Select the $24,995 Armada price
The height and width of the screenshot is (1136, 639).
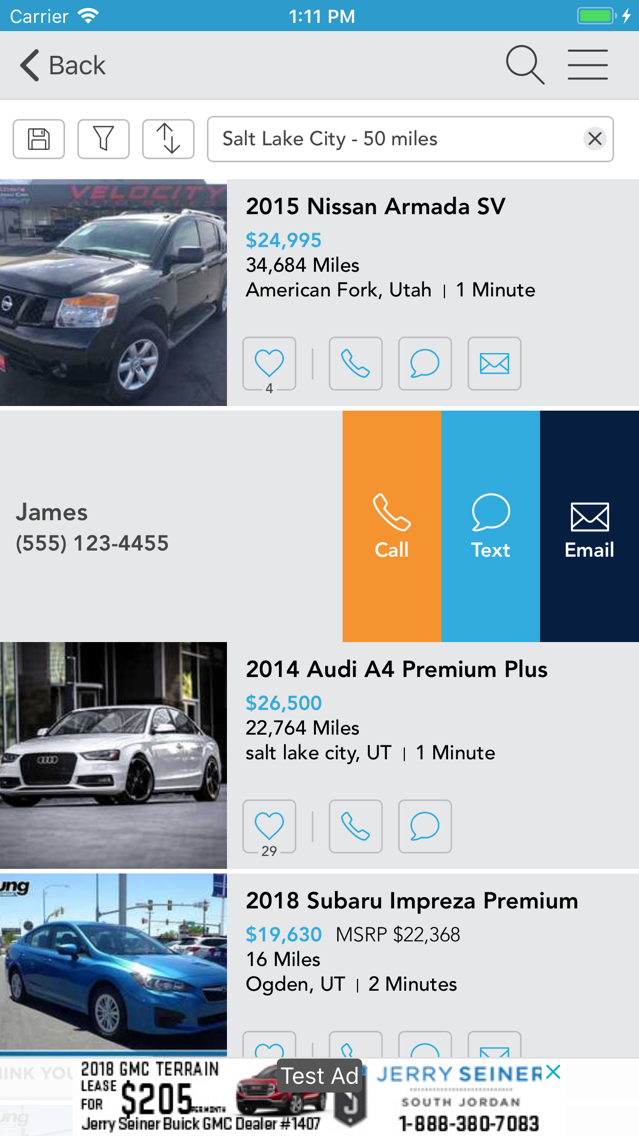(x=283, y=240)
